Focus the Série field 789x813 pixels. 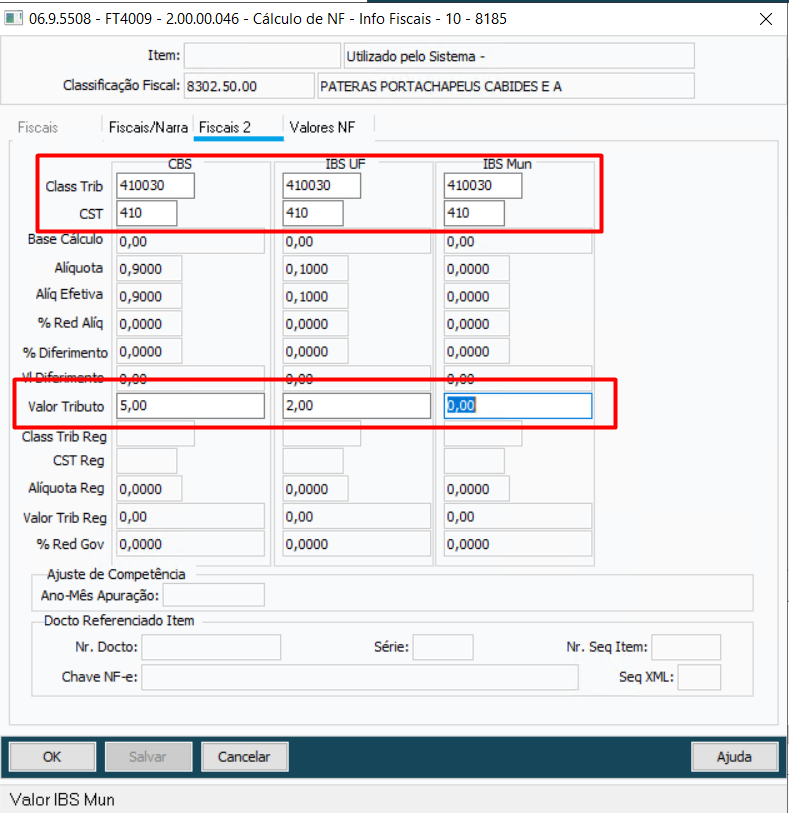pyautogui.click(x=443, y=647)
